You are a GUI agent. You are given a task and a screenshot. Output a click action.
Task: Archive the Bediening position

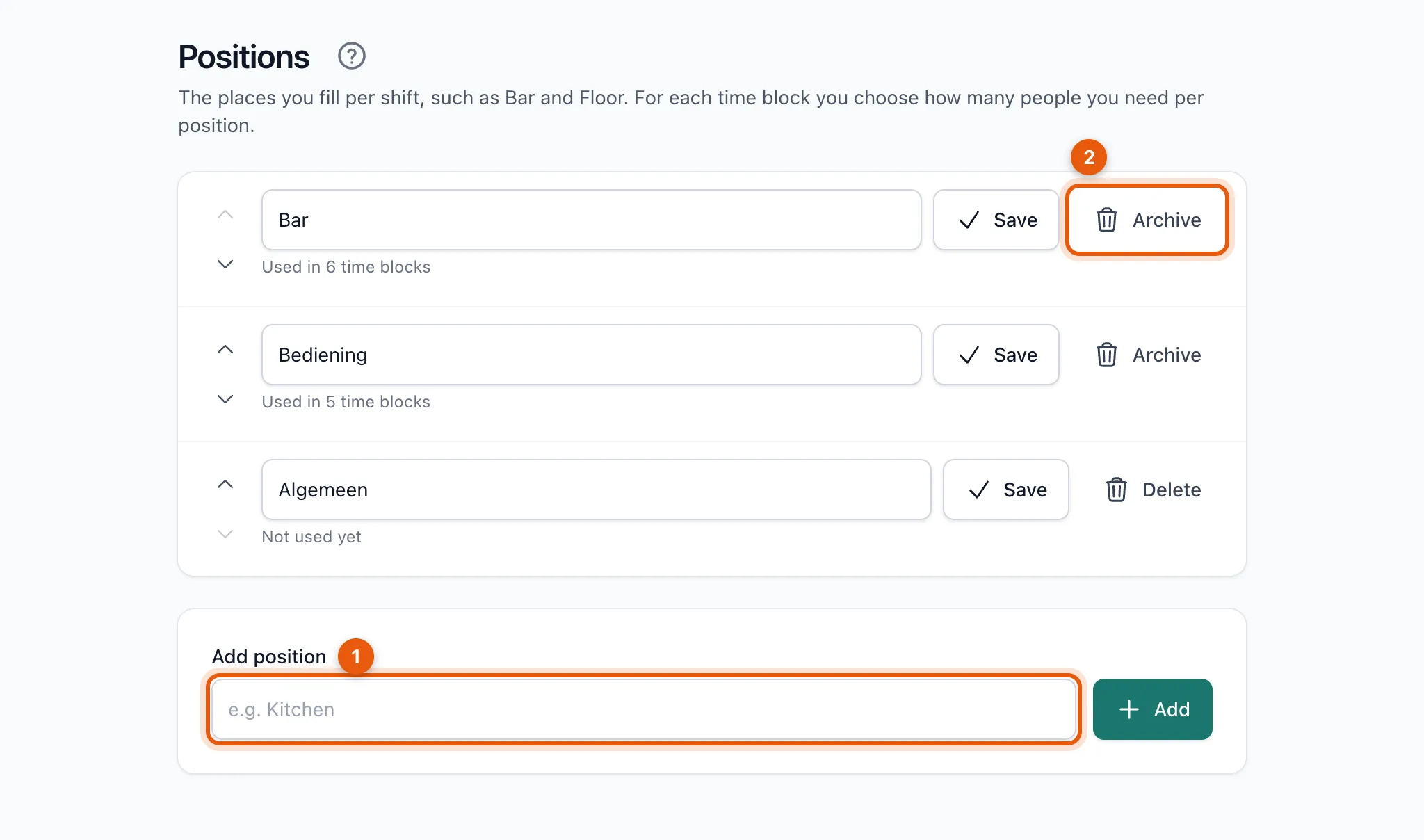tap(1147, 355)
